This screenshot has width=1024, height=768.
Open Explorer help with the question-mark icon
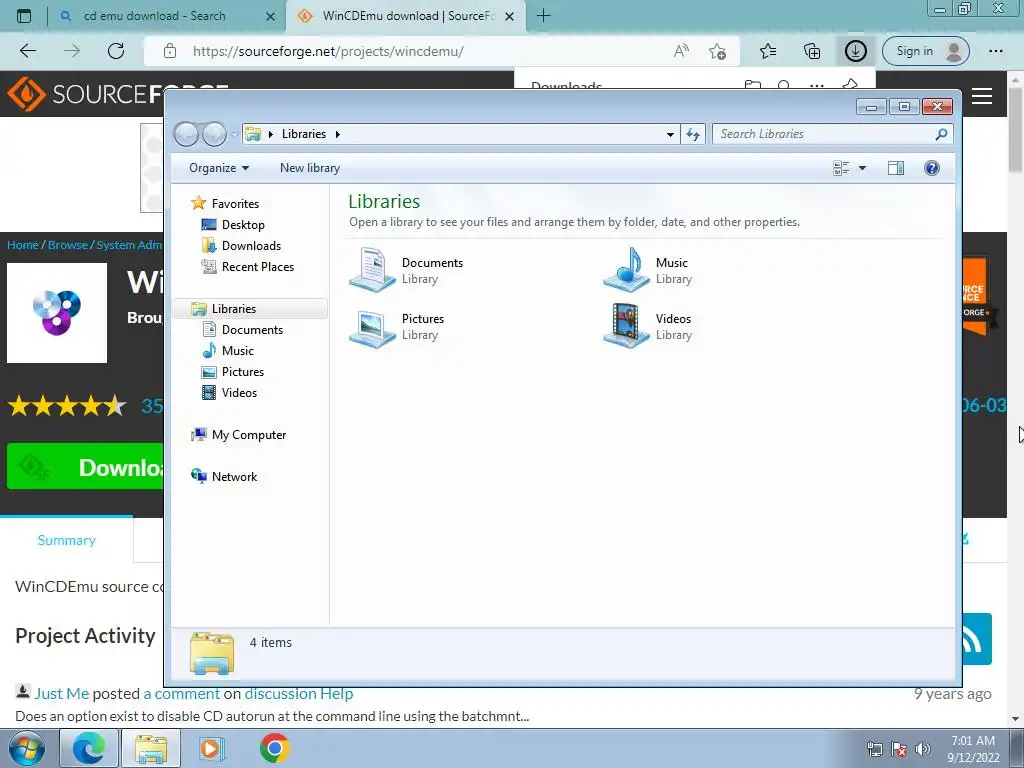(932, 168)
